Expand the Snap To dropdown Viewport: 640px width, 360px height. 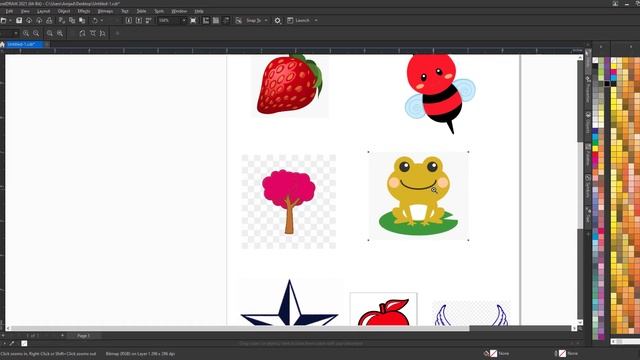[266, 20]
